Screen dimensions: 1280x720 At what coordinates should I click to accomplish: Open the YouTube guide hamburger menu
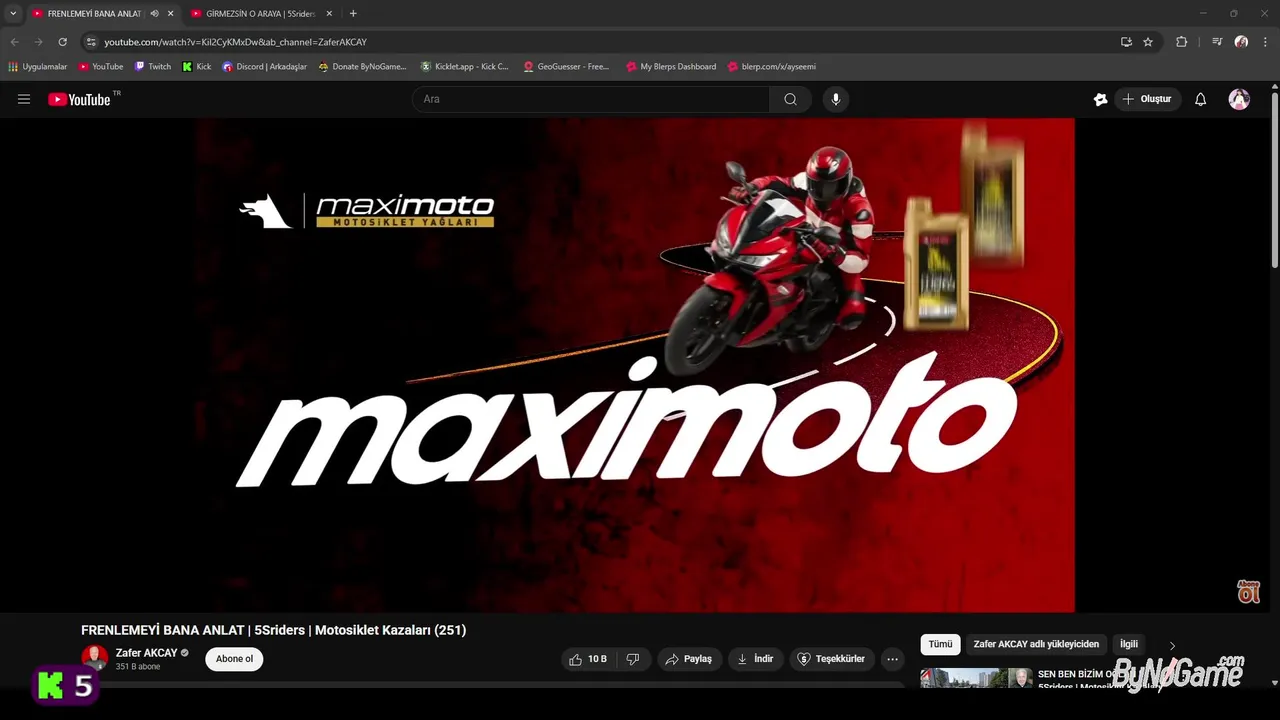pos(24,99)
